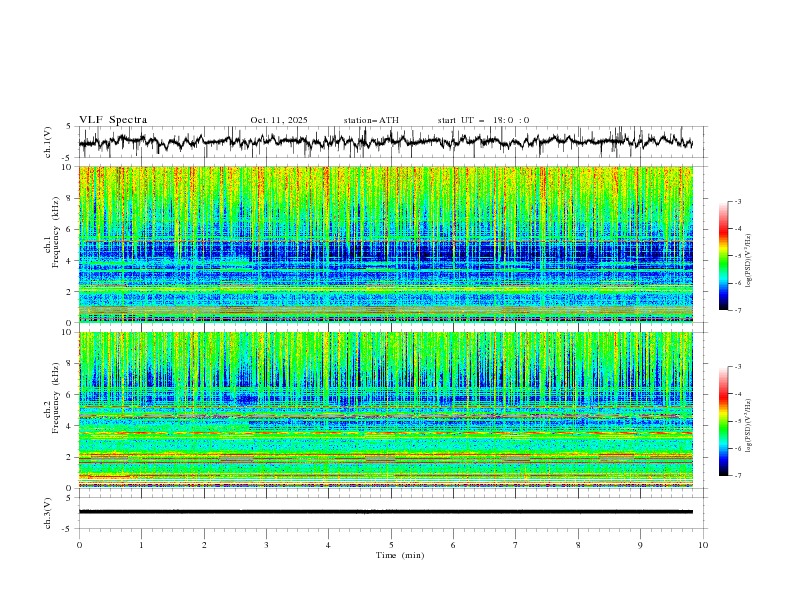Viewport: 792px width, 612px height.
Task: Click the ch.3 voltage trace band
Action: 385,512
